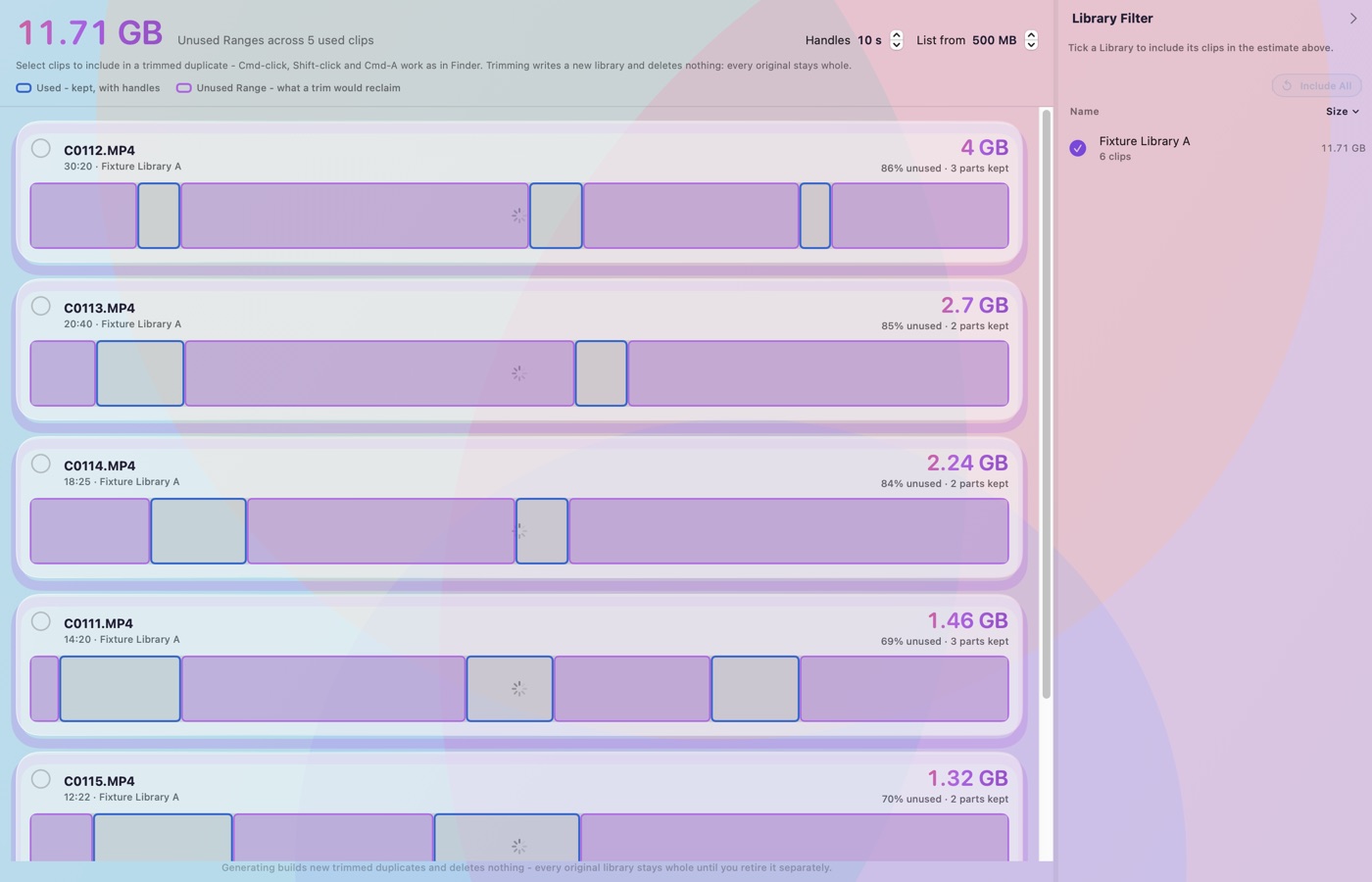Click the Unused Range legend swatch icon
This screenshot has height=882, width=1372.
pos(183,88)
